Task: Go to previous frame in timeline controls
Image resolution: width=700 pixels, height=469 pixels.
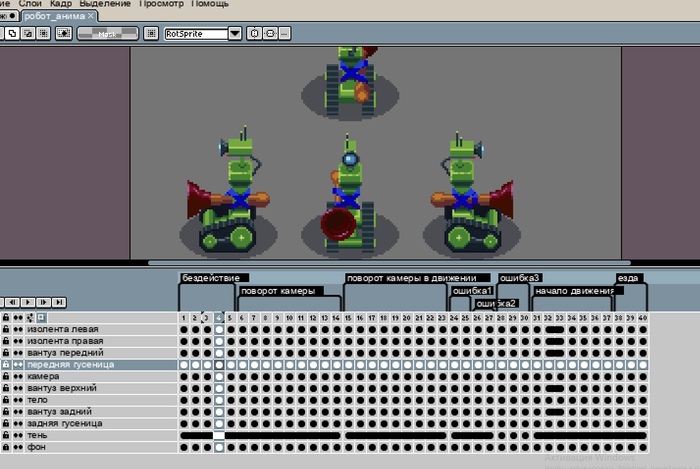Action: click(x=12, y=302)
